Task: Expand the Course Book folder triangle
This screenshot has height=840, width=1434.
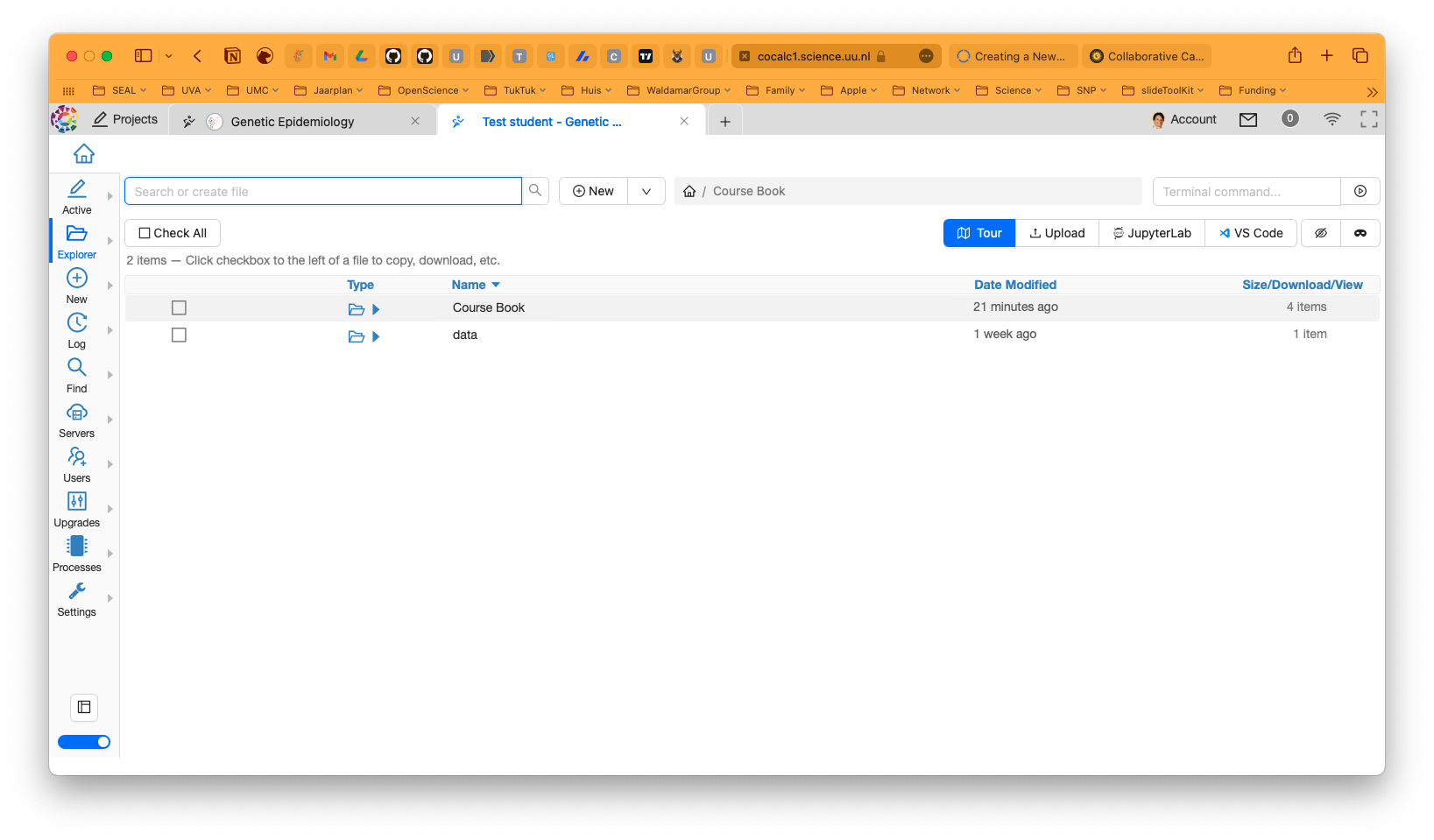Action: [376, 309]
